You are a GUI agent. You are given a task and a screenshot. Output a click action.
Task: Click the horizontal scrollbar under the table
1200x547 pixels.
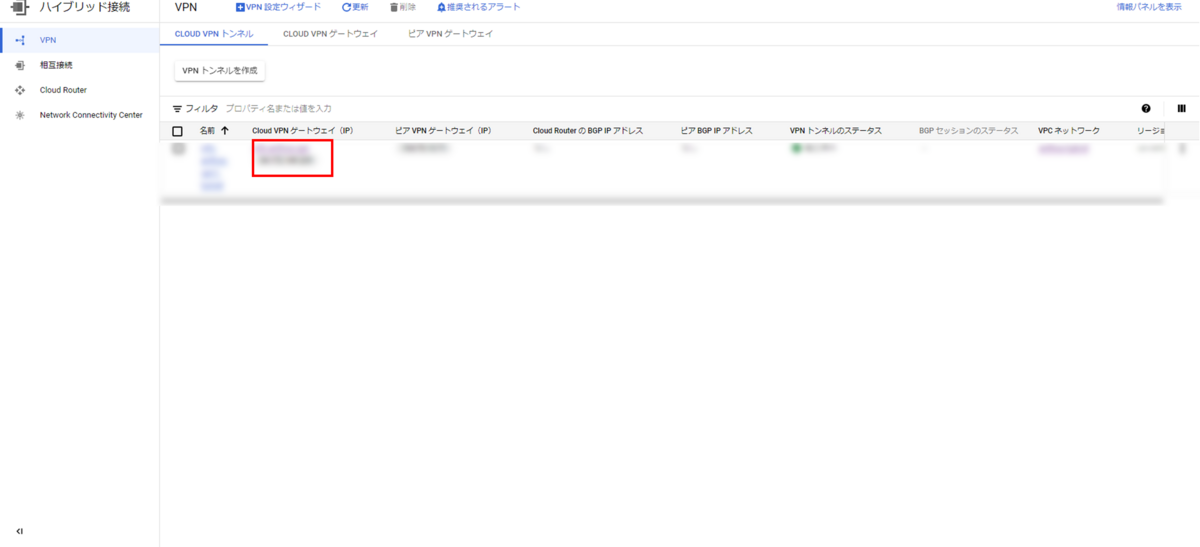point(660,201)
